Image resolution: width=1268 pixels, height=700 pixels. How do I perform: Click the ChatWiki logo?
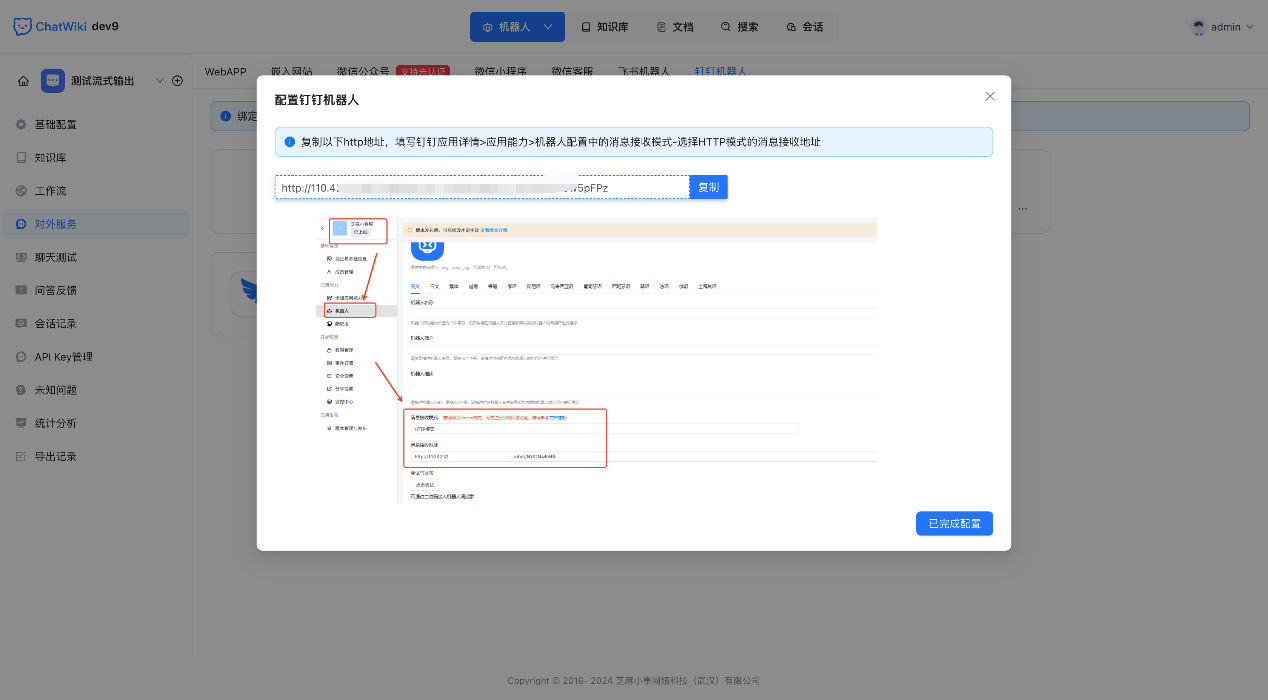50,27
